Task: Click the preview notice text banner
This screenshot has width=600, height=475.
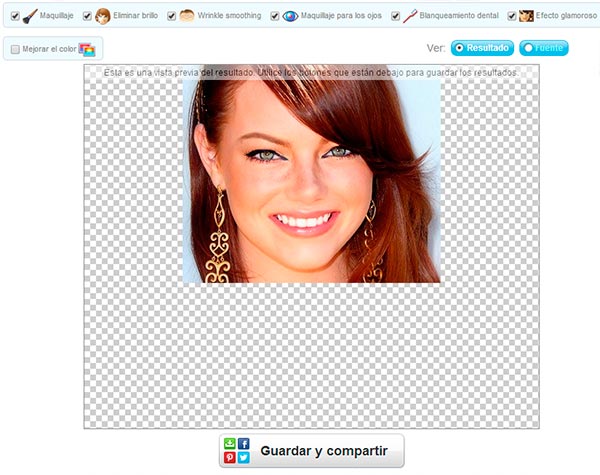Action: tap(311, 72)
